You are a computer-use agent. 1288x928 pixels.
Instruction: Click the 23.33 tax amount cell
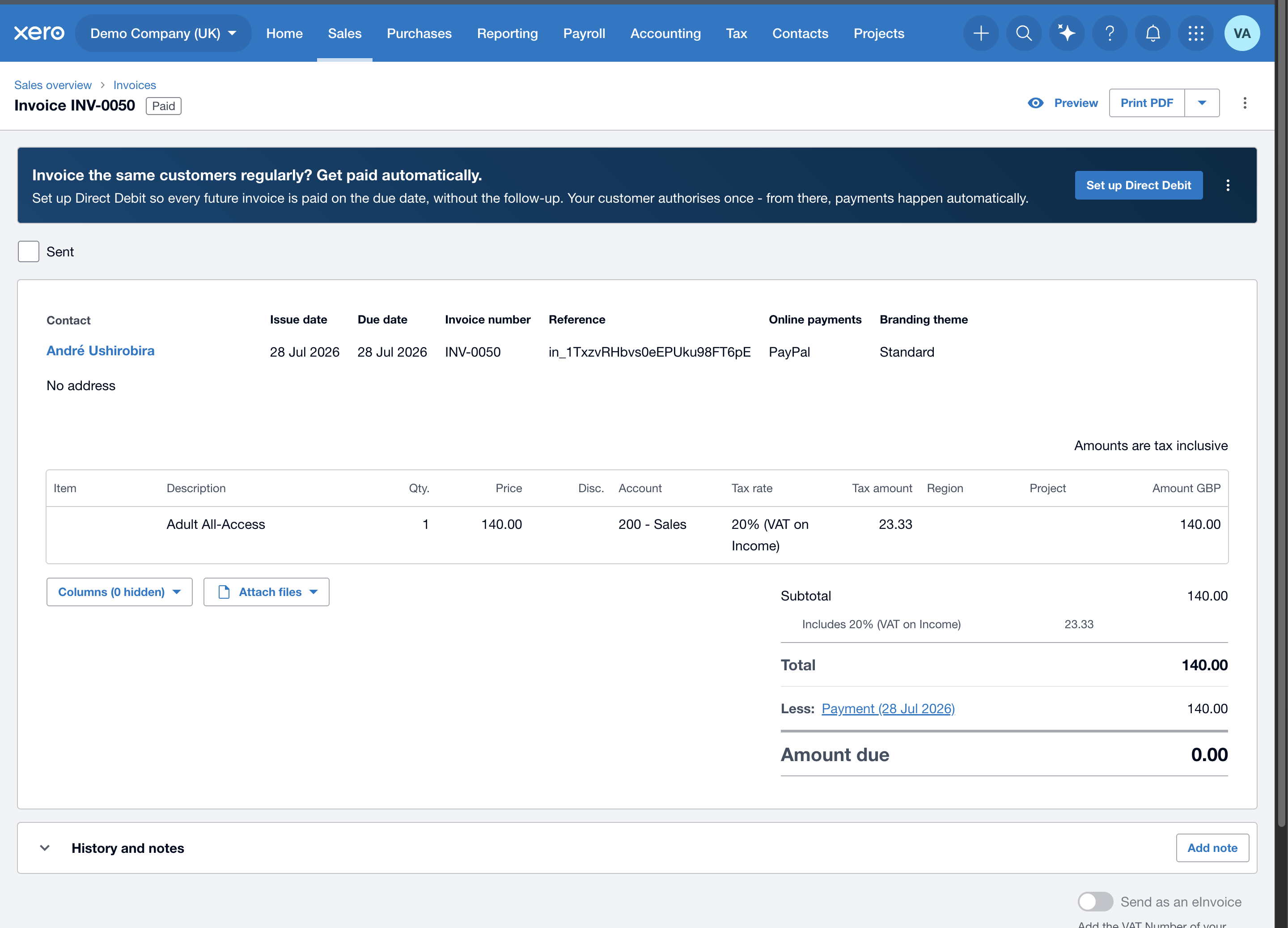coord(896,524)
